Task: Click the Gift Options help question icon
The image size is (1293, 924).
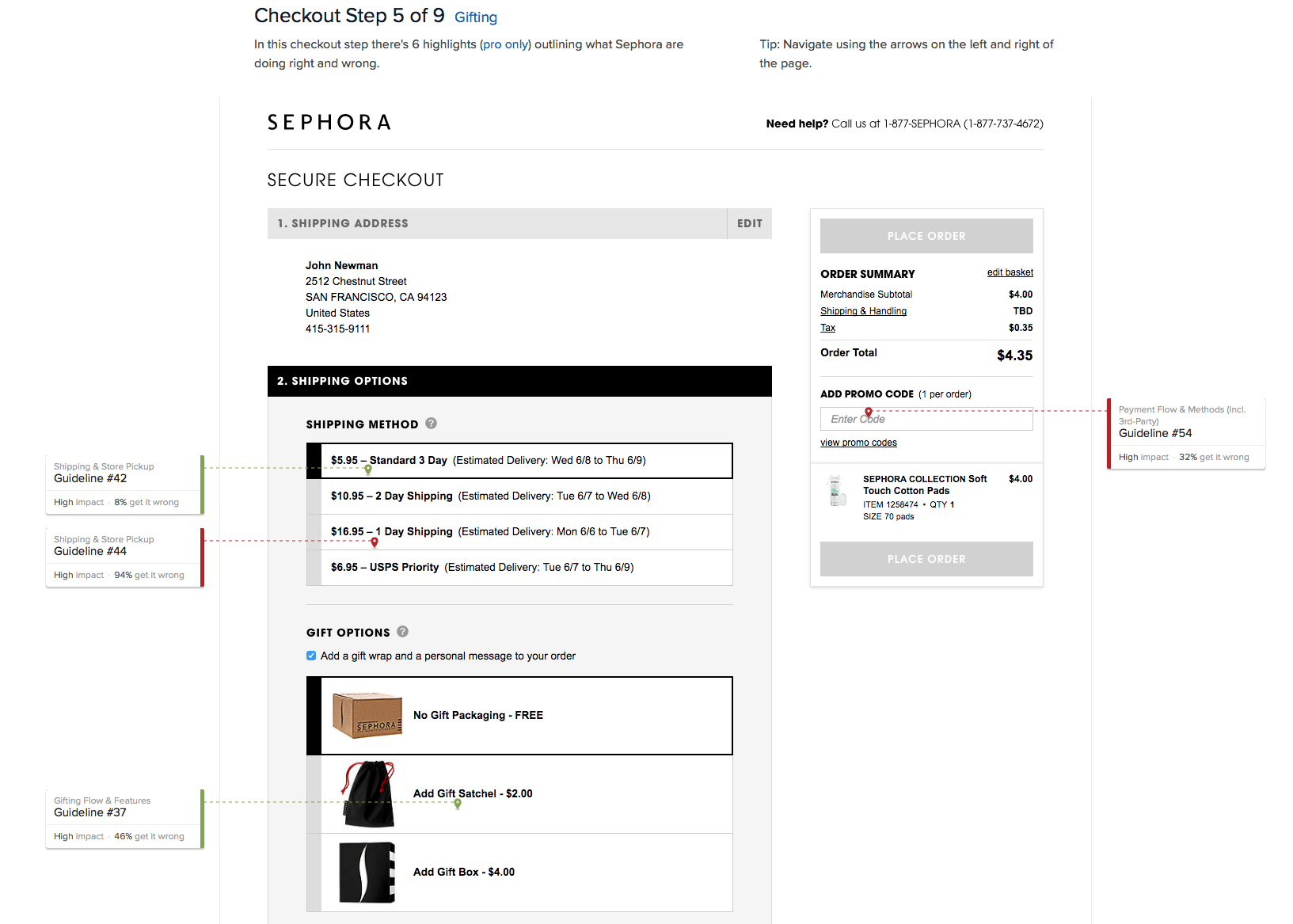Action: (x=402, y=632)
